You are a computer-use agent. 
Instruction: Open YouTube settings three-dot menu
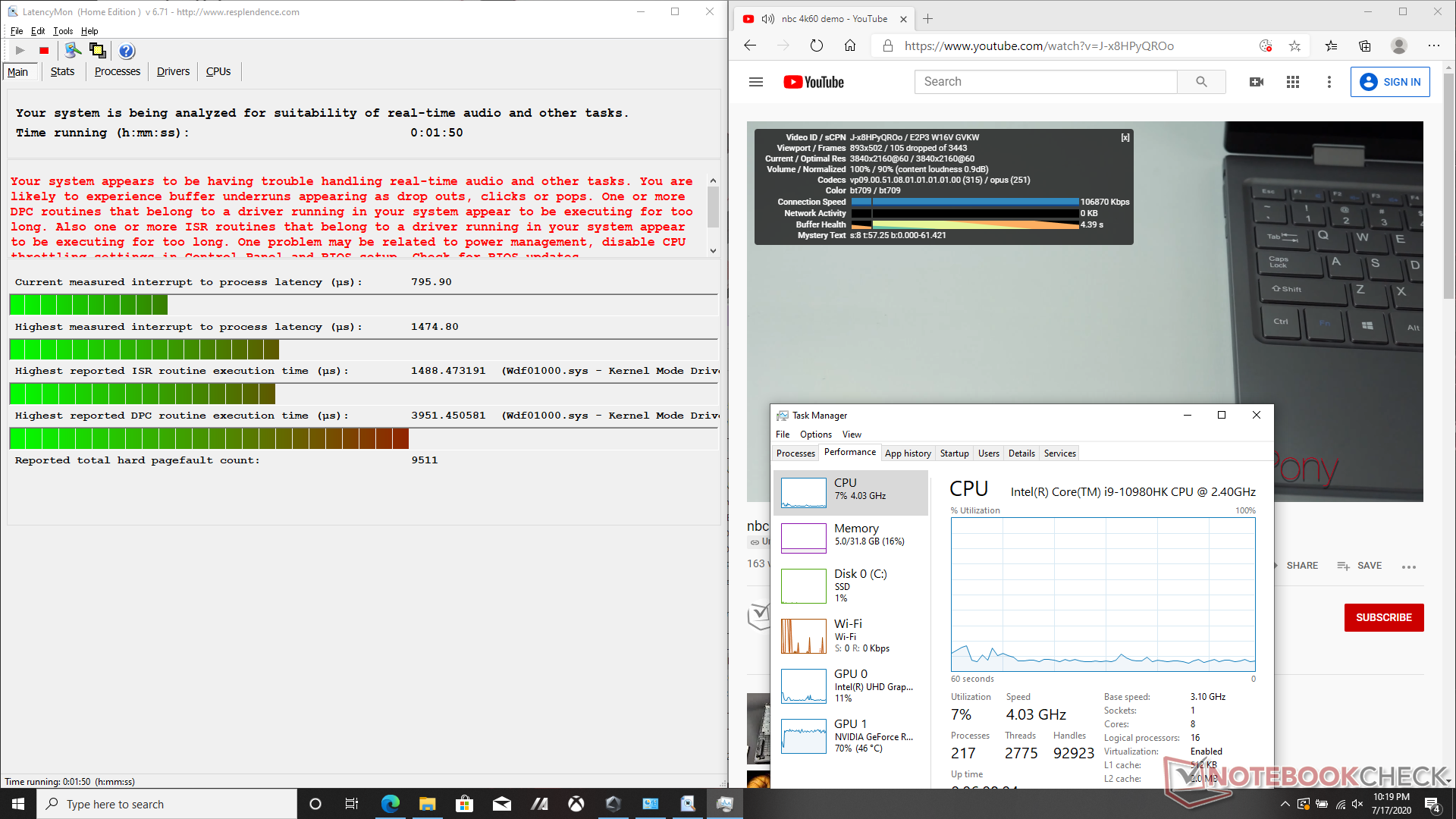[1329, 82]
